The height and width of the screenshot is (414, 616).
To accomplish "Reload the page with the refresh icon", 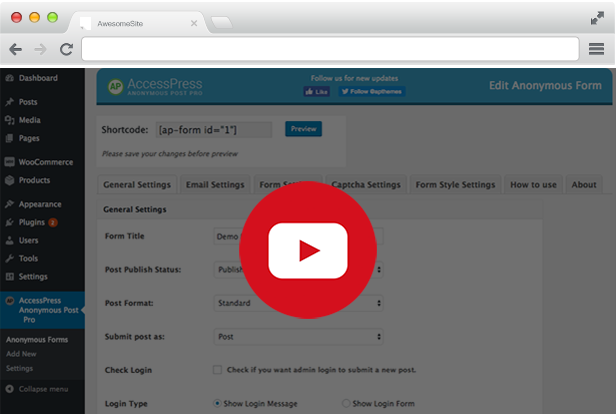I will [x=66, y=49].
